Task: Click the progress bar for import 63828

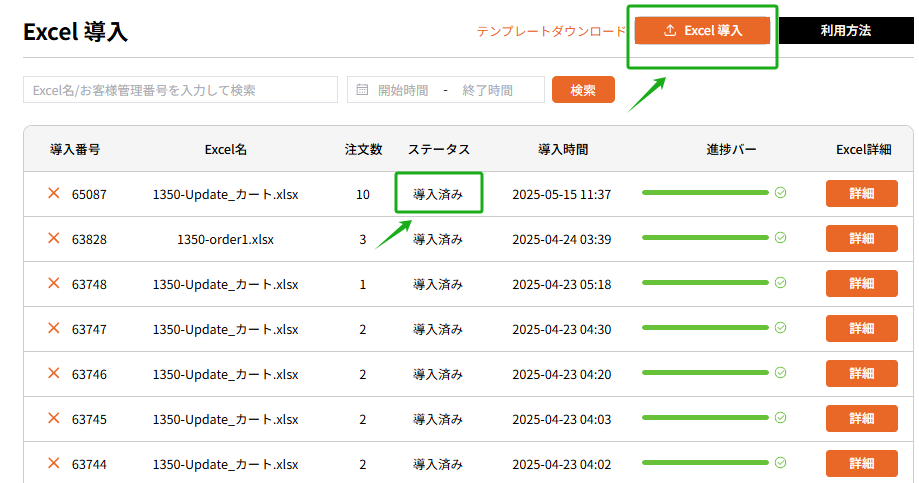Action: tap(705, 237)
